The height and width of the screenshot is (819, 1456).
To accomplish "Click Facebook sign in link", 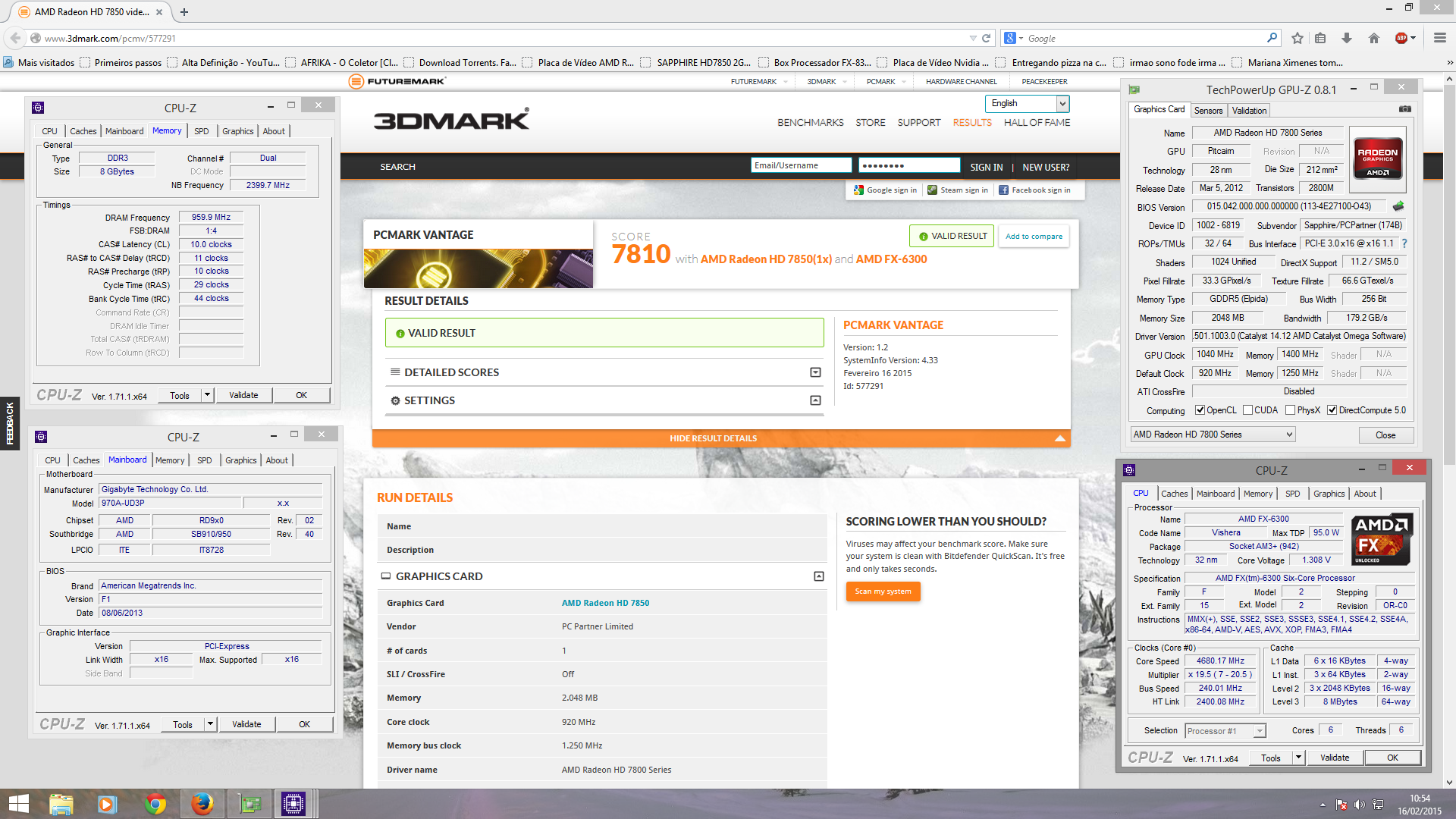I will pyautogui.click(x=1034, y=190).
